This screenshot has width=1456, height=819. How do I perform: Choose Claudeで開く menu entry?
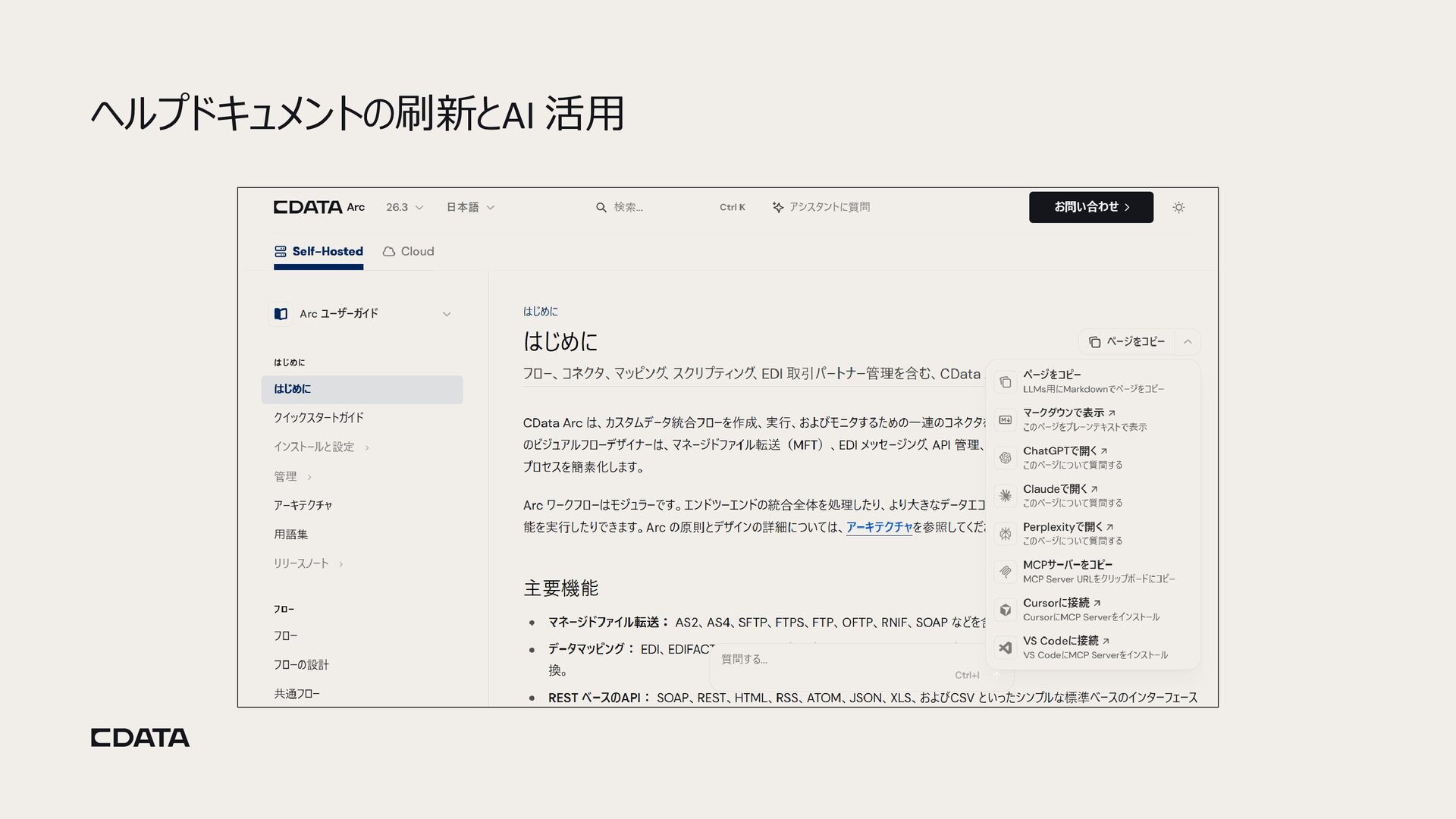click(x=1093, y=495)
